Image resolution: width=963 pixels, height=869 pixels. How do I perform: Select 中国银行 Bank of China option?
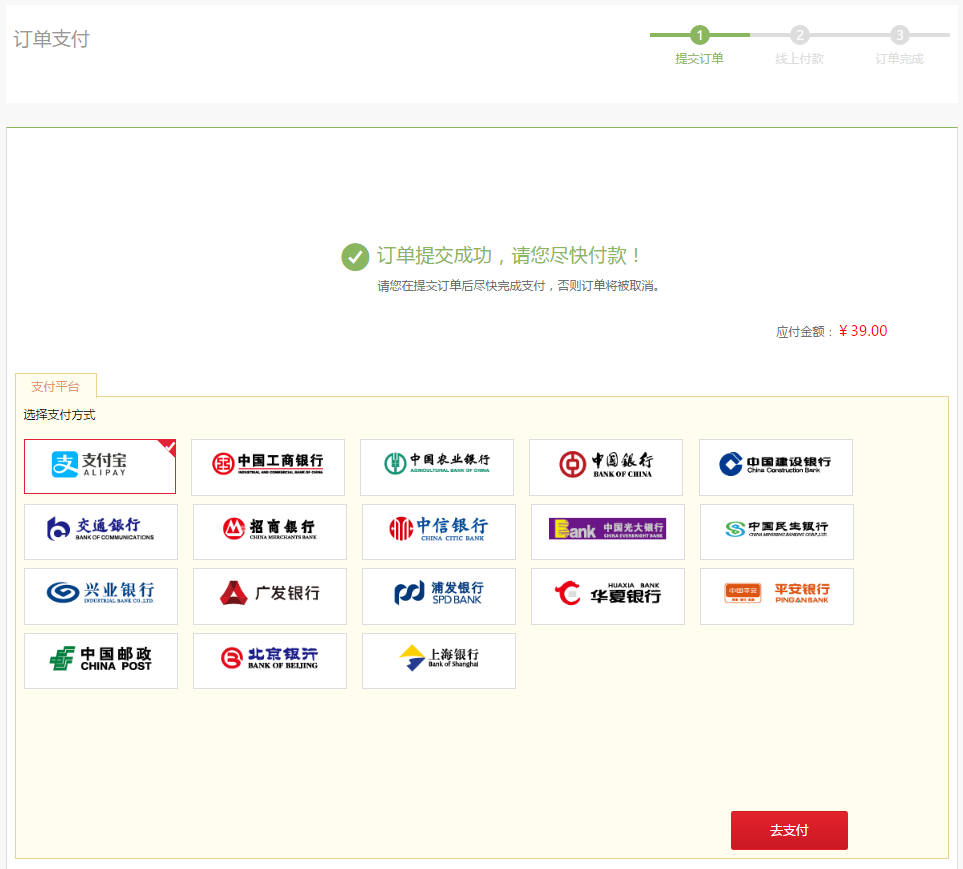[606, 467]
